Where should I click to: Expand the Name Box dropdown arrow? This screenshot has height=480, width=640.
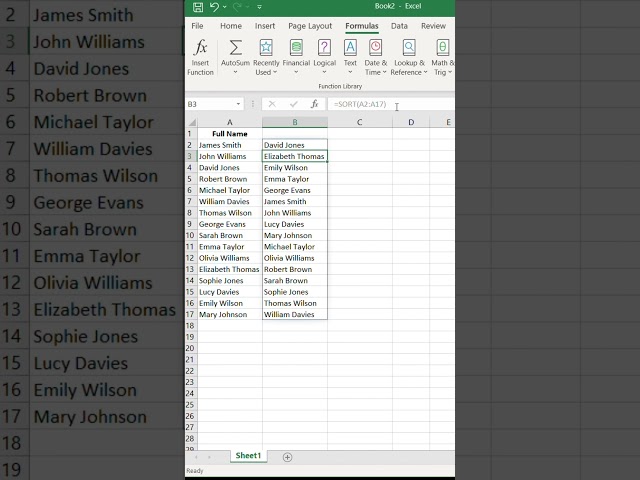tap(238, 104)
